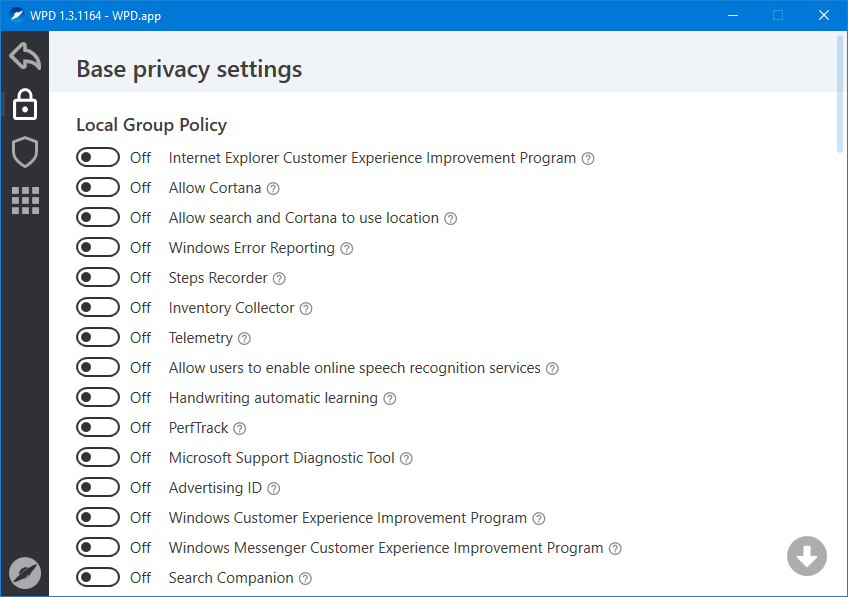Image resolution: width=848 pixels, height=597 pixels.
Task: Click the 'PerfTrack' label text
Action: 198,428
